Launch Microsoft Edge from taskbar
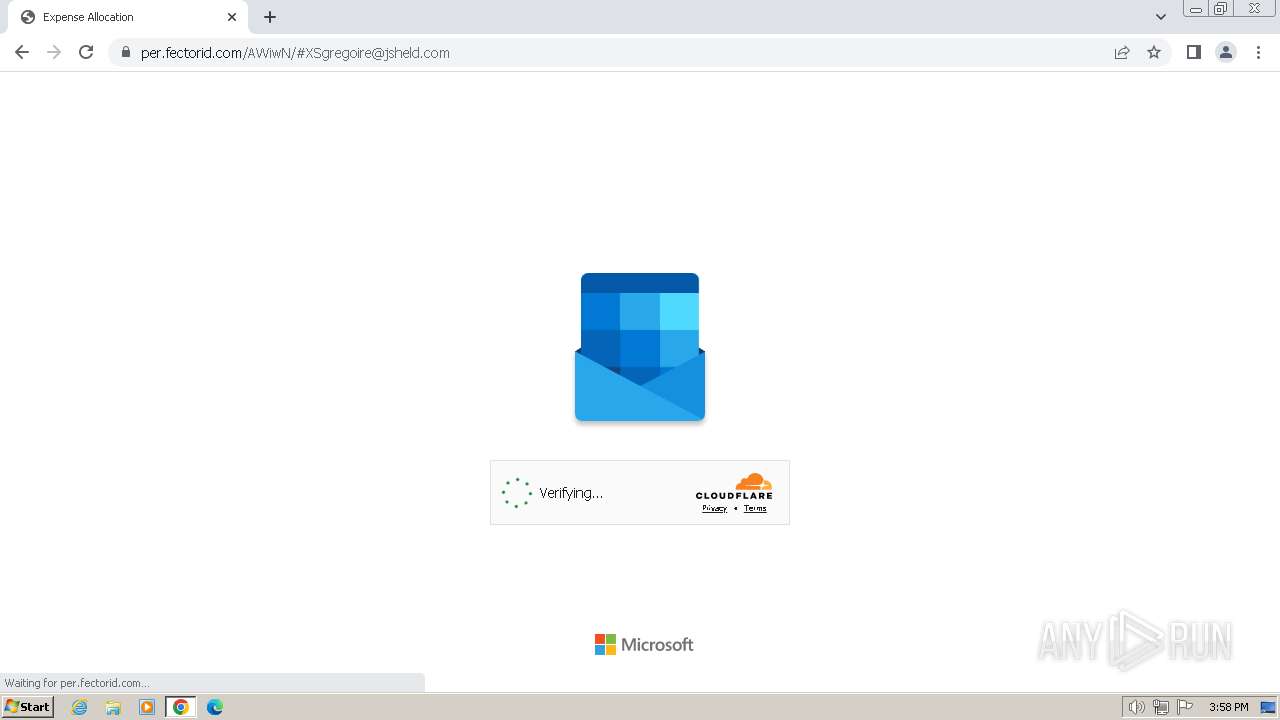The image size is (1280, 720). (215, 707)
